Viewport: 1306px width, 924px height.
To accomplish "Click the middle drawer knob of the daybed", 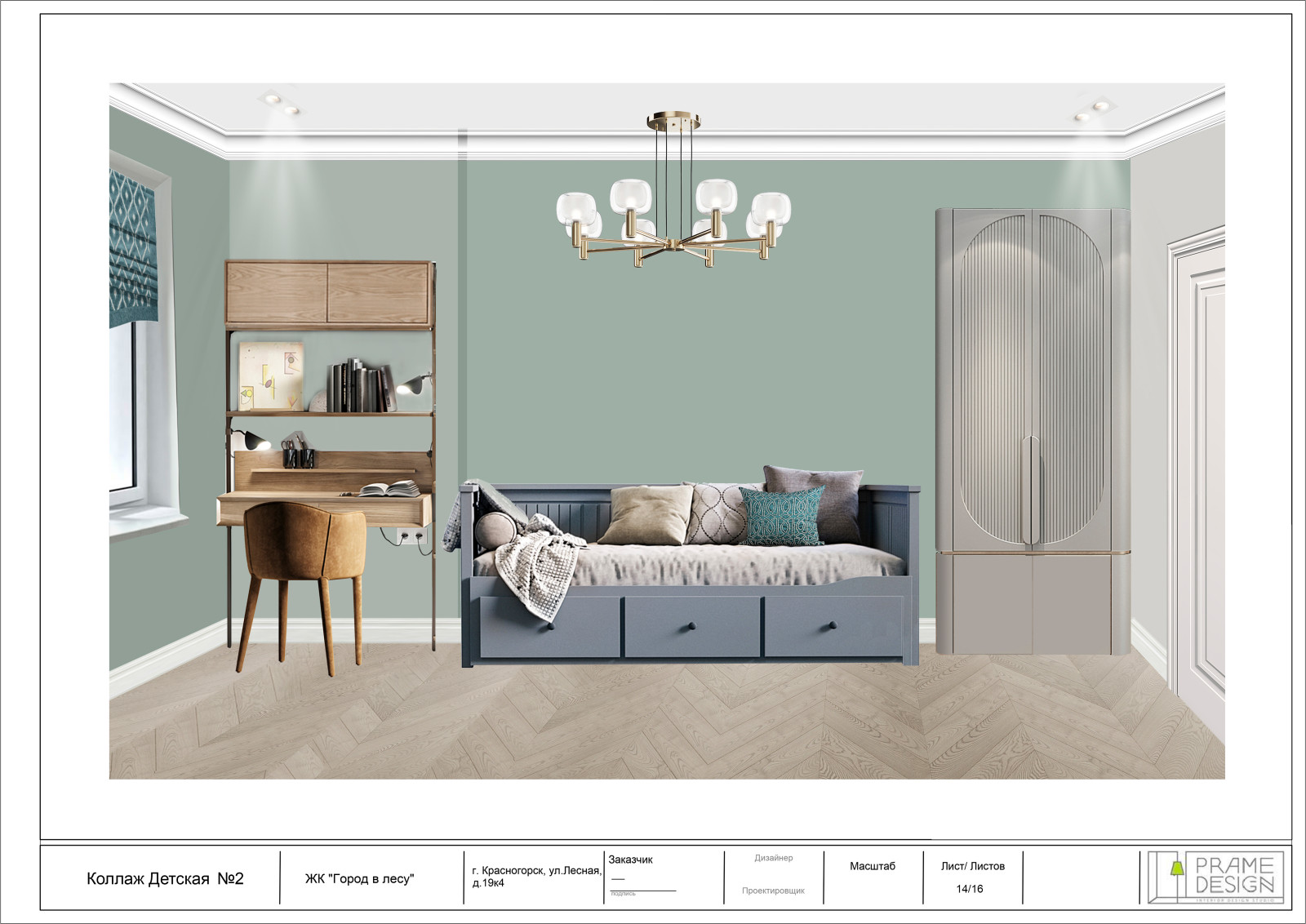I will [691, 626].
